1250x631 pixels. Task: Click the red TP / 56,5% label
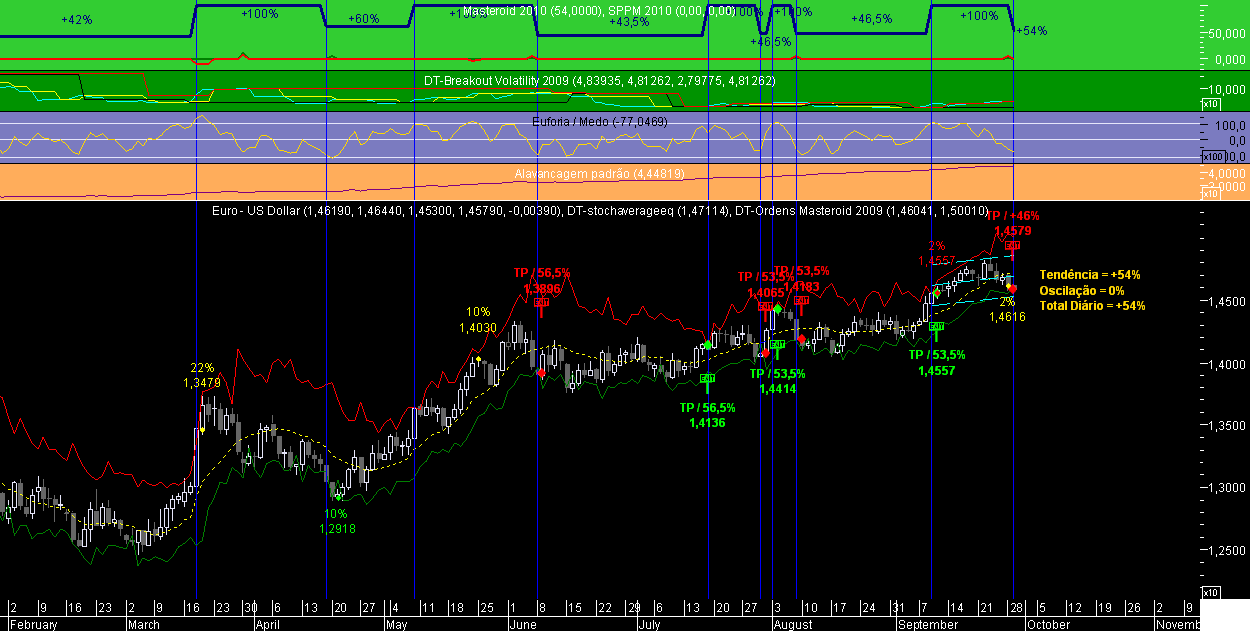[542, 272]
